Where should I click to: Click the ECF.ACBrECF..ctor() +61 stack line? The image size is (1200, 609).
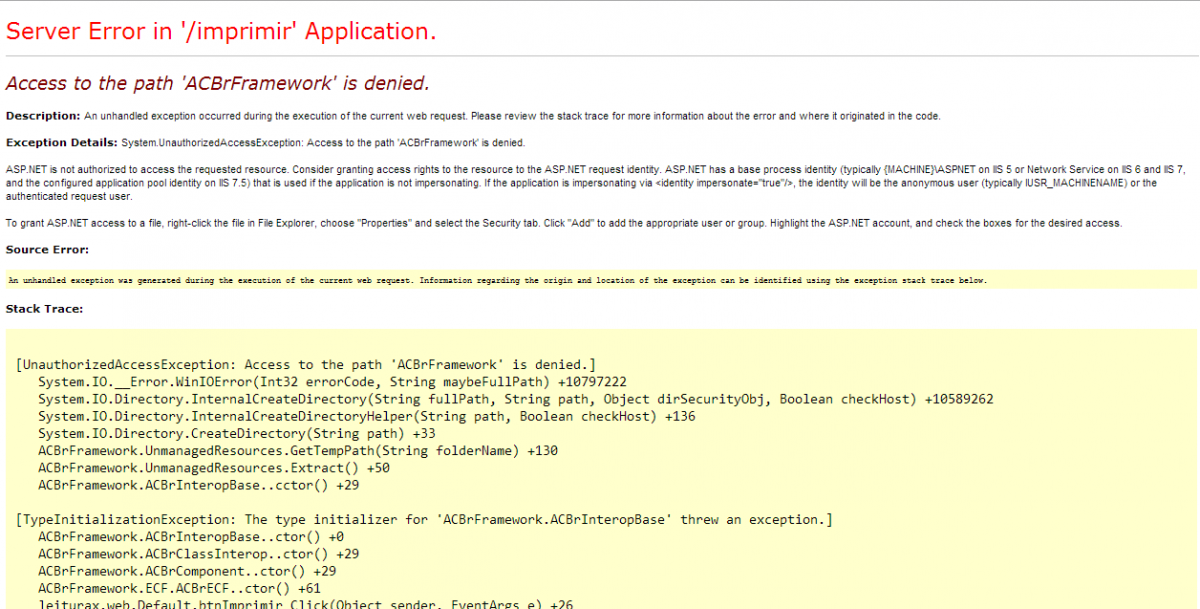[180, 588]
